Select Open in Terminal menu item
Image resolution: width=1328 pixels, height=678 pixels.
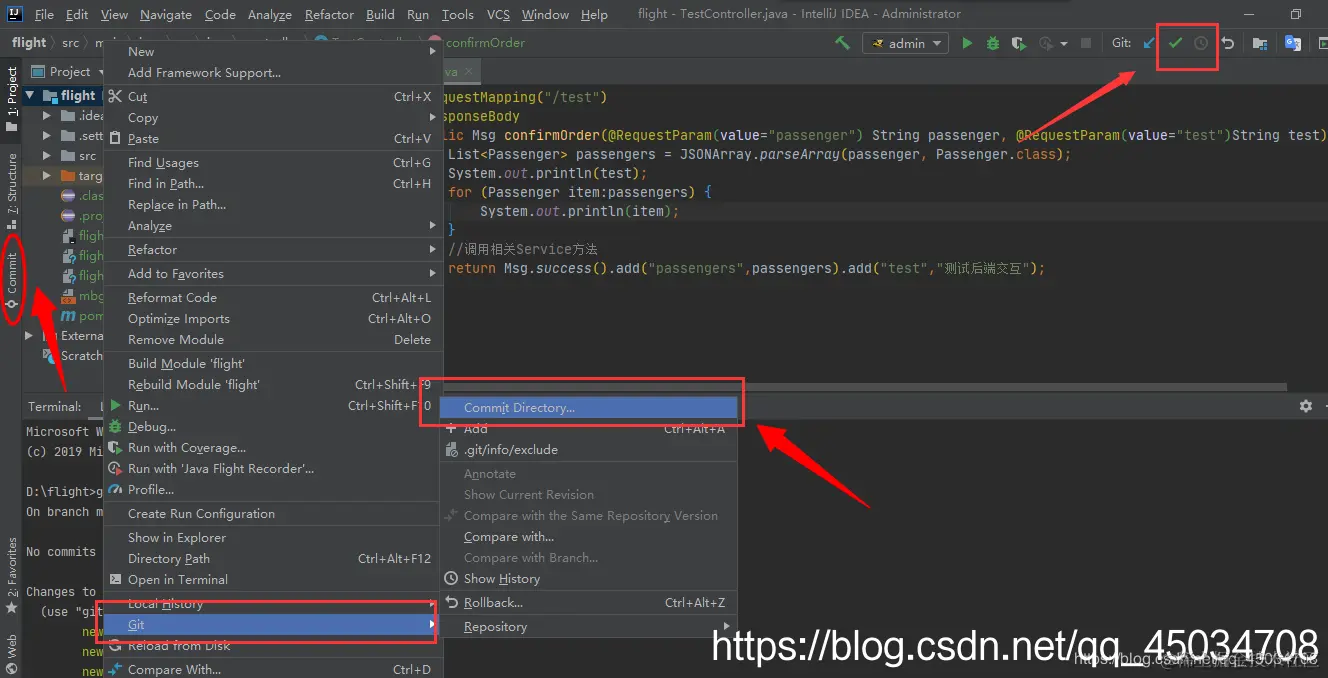coord(272,579)
